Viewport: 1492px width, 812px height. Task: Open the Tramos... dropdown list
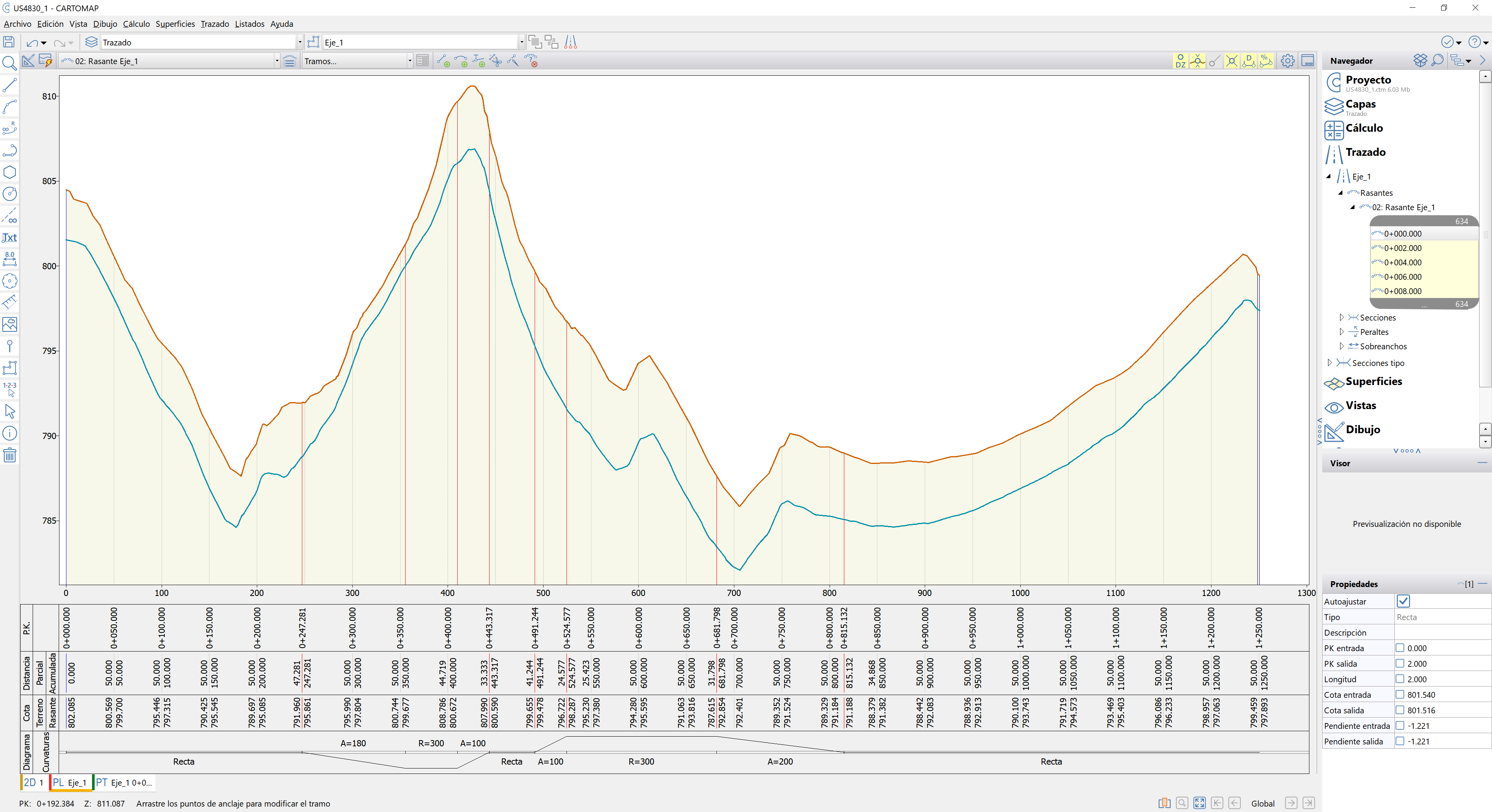pyautogui.click(x=410, y=61)
